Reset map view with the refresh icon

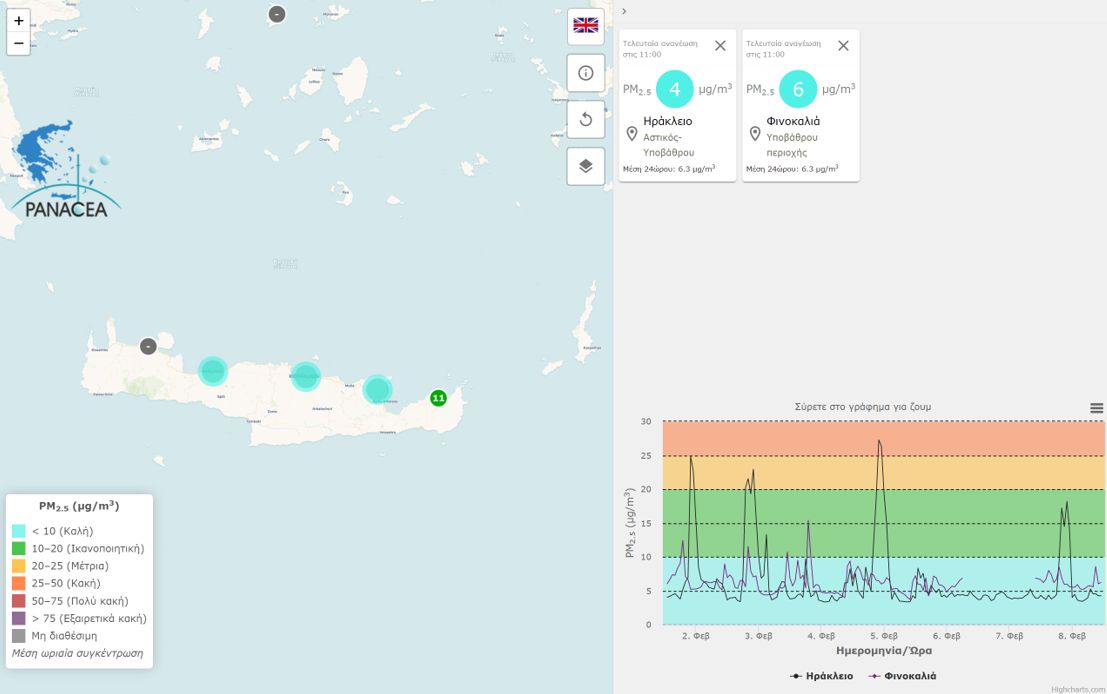coord(585,120)
